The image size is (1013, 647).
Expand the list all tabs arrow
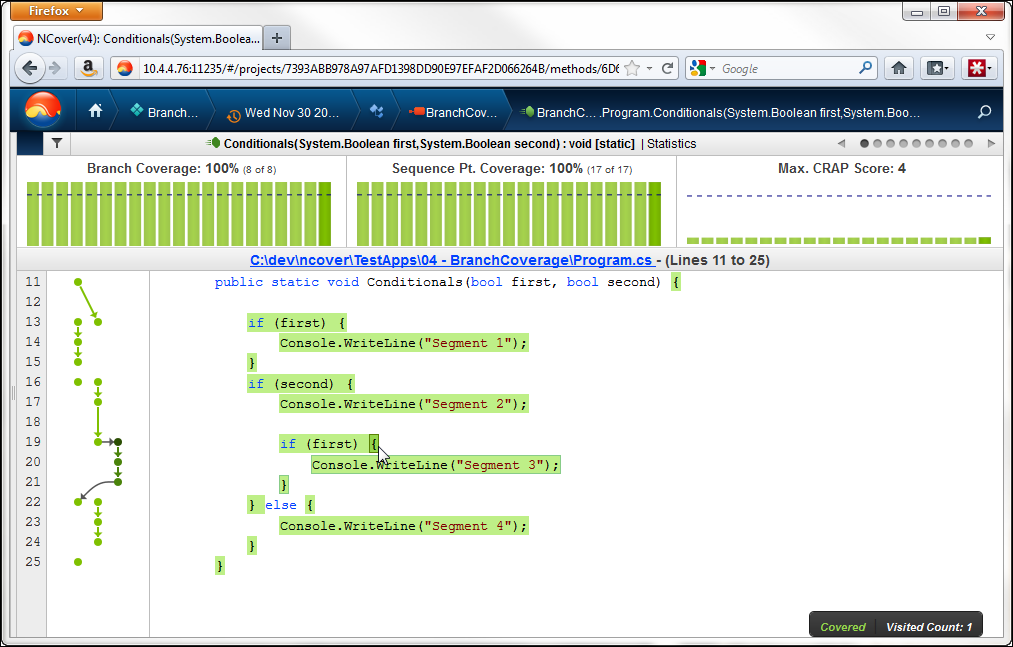coord(990,37)
